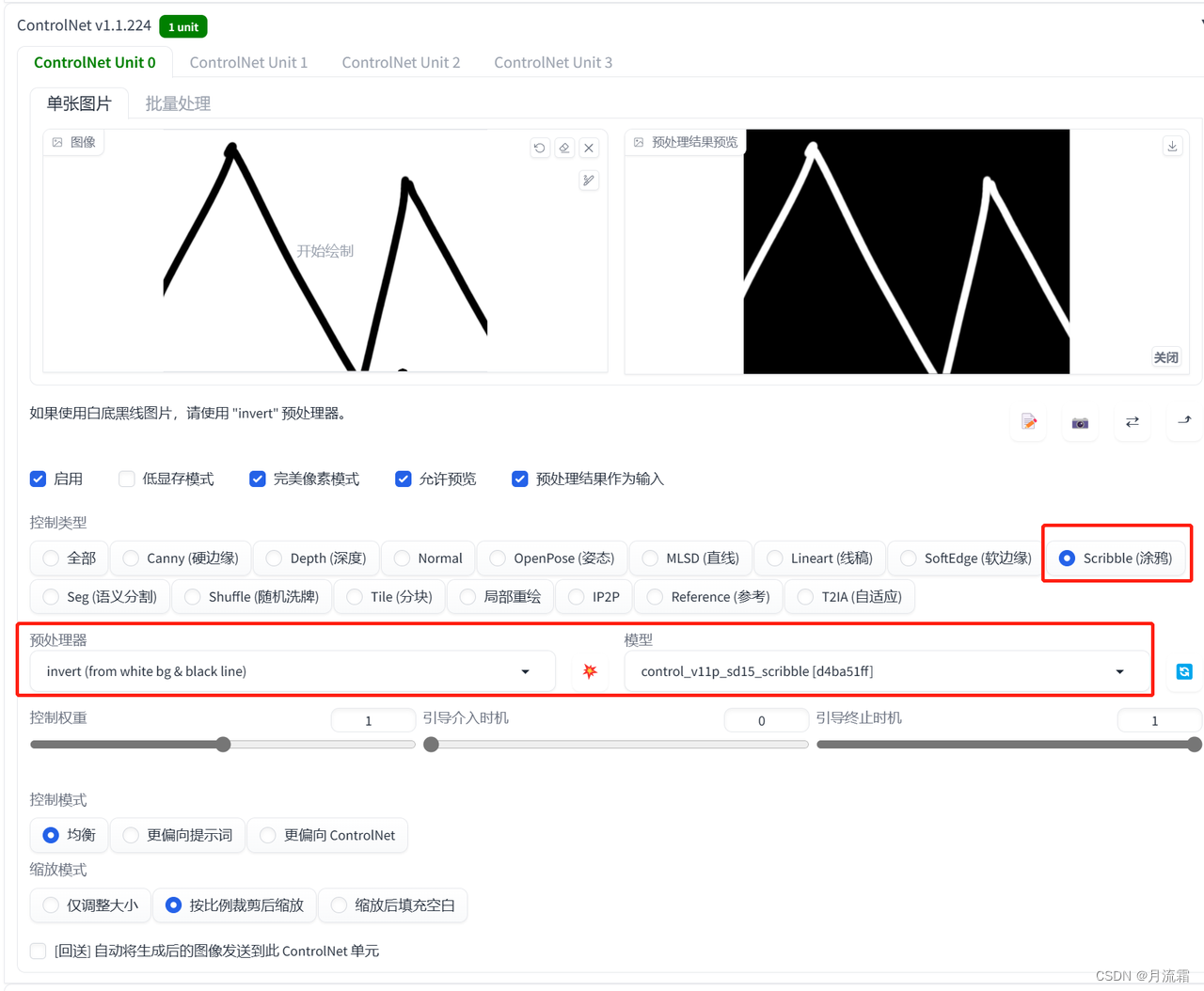Download the preprocessor preview image
Screen dimensions: 1204x991
click(x=1172, y=146)
